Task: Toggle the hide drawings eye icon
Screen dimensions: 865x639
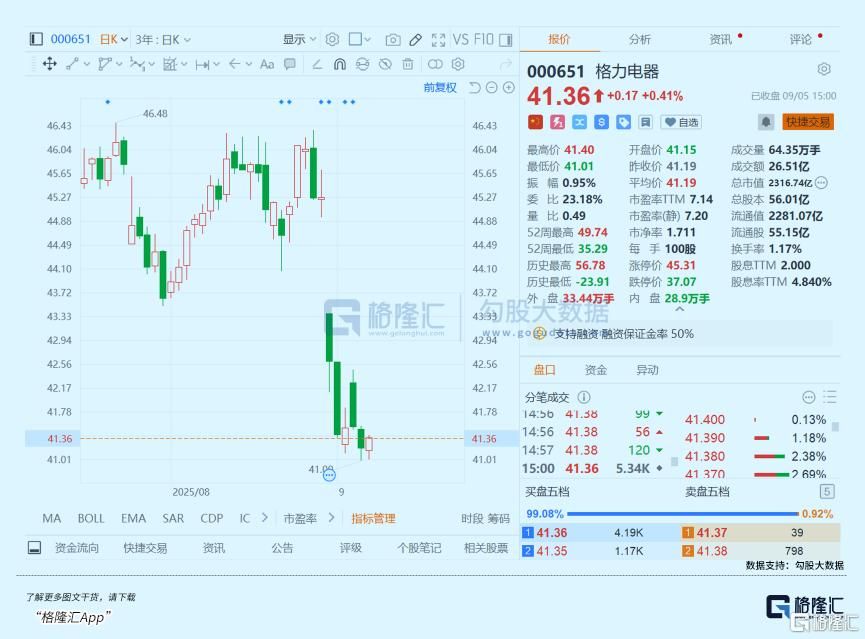Action: pos(385,64)
